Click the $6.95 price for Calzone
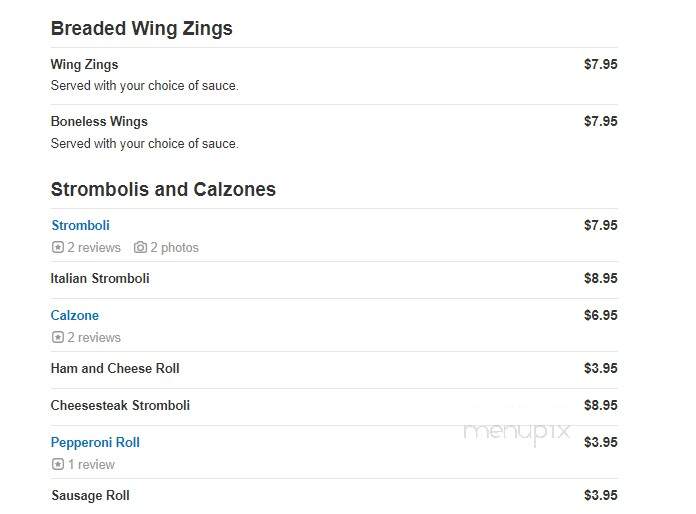This screenshot has width=696, height=514. (601, 315)
